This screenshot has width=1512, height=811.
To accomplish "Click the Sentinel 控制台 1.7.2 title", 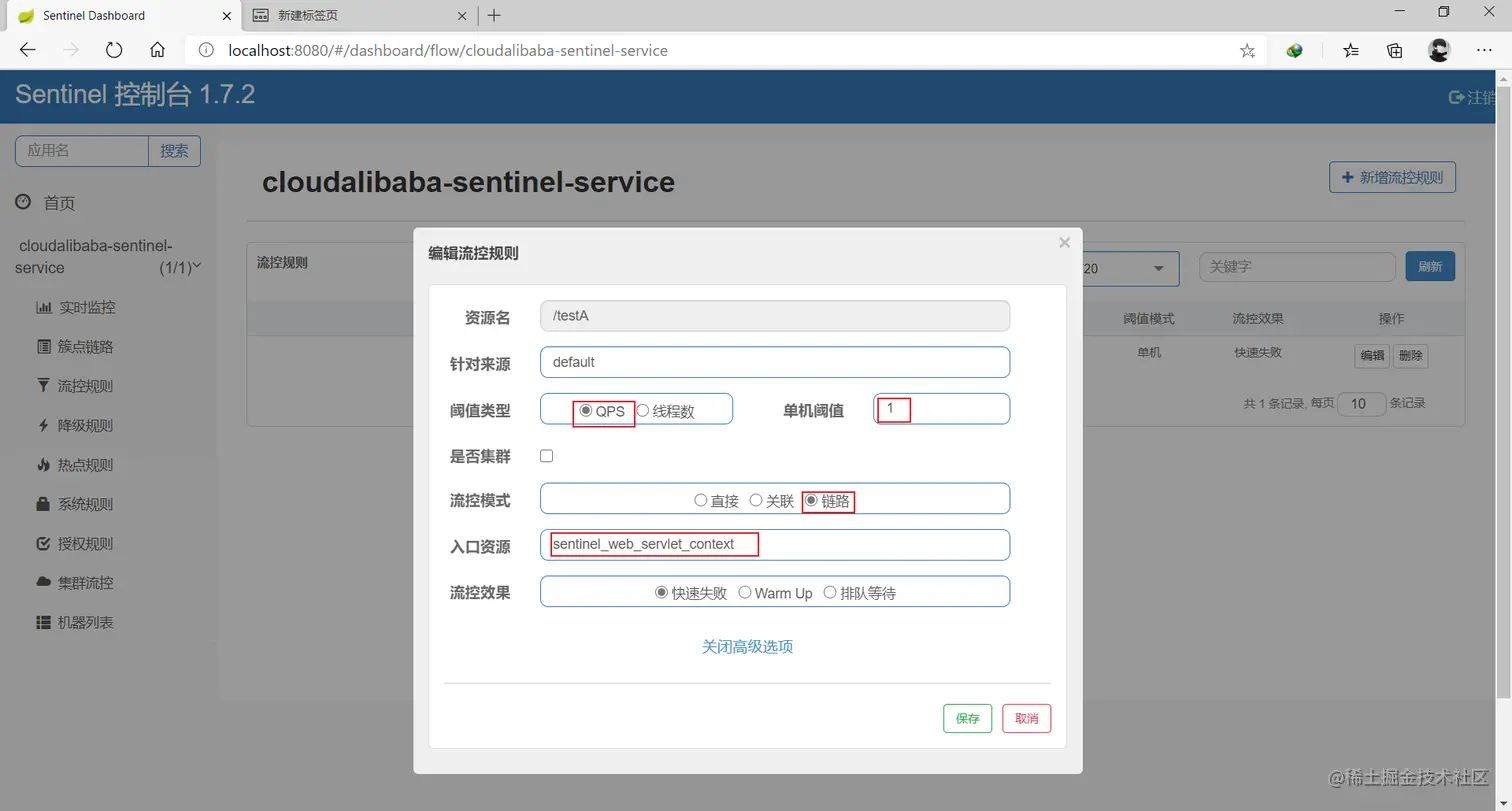I will (135, 96).
